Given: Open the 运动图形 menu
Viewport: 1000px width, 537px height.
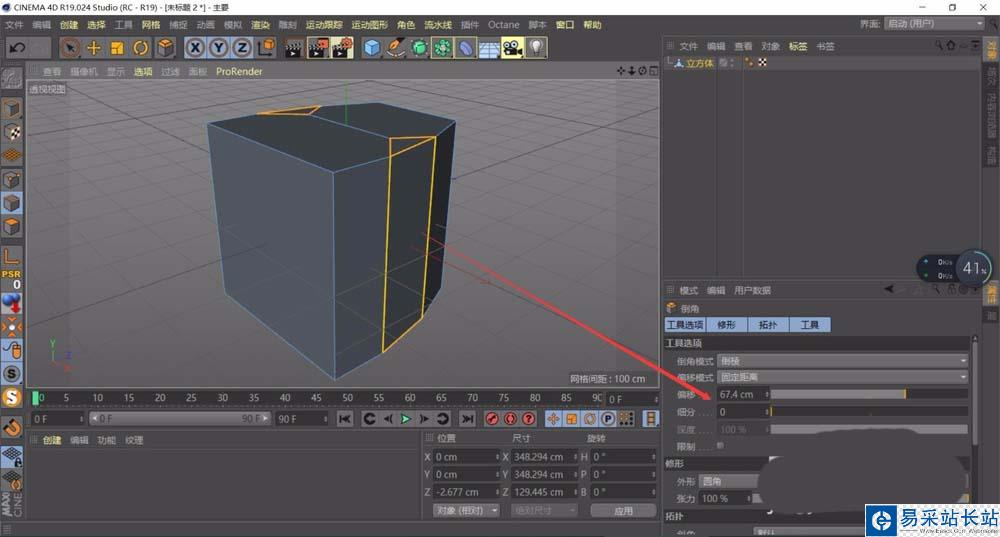Looking at the screenshot, I should click(370, 24).
